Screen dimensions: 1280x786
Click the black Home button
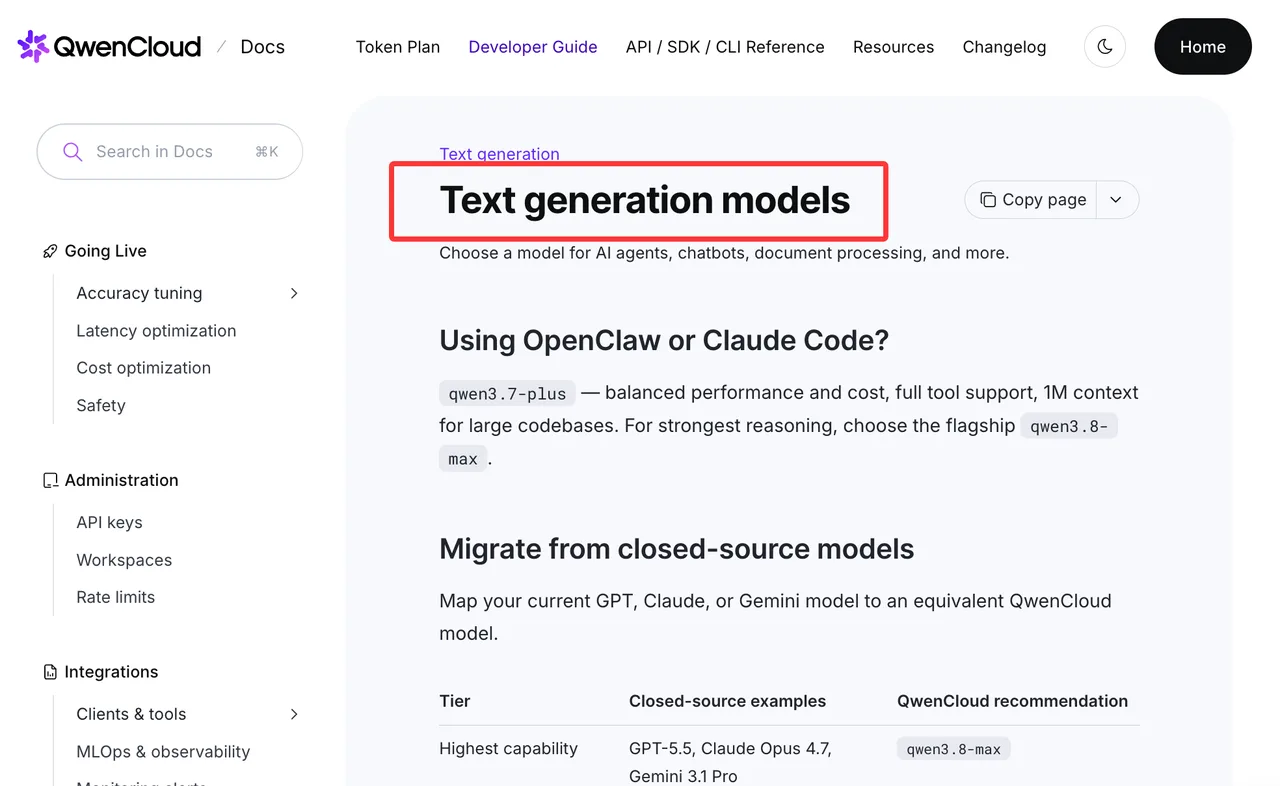(x=1203, y=47)
